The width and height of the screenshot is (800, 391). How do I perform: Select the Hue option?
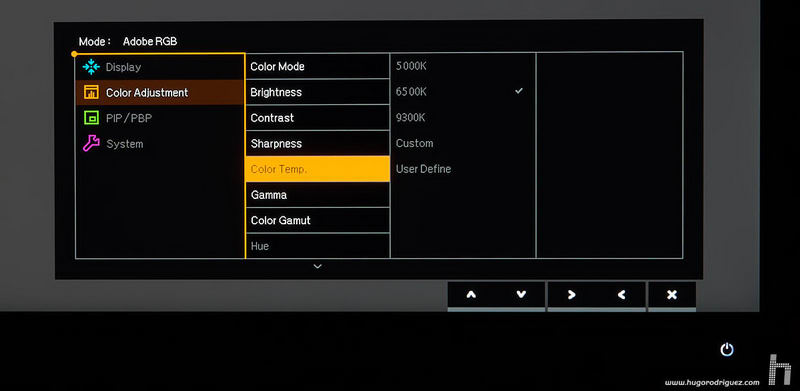coord(318,246)
